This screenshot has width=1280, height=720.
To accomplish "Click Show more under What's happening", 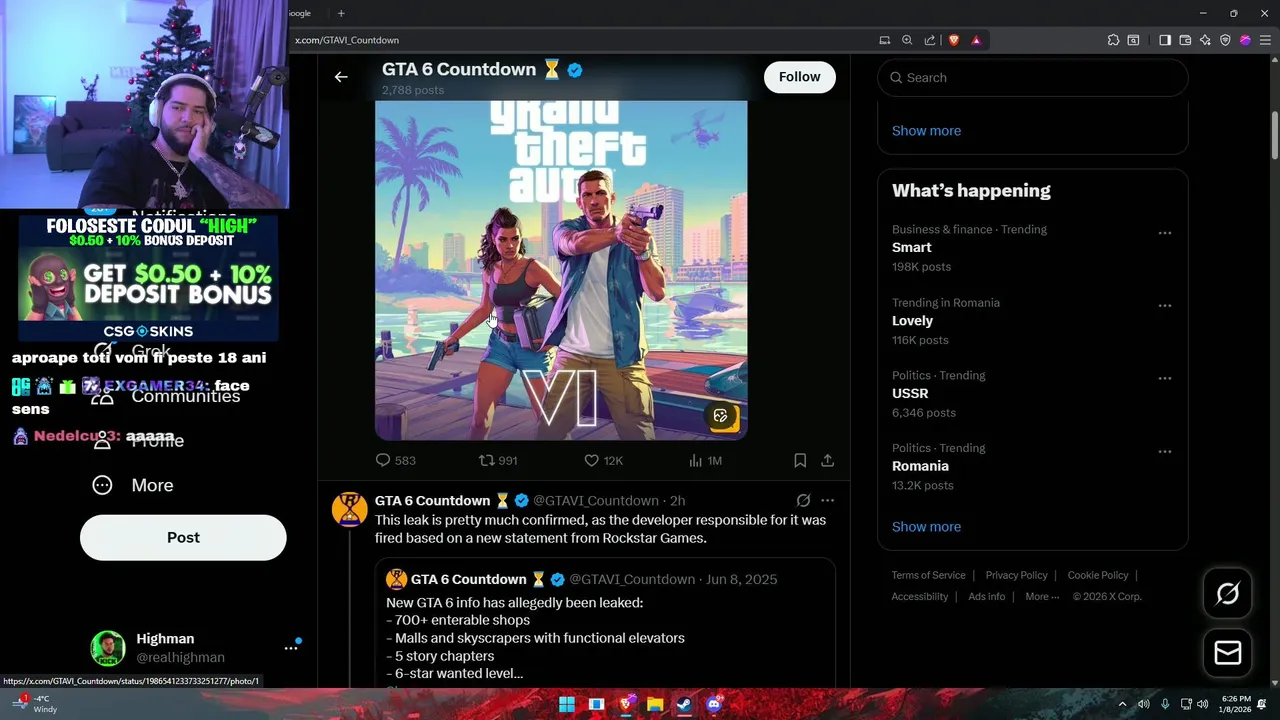I will (926, 527).
